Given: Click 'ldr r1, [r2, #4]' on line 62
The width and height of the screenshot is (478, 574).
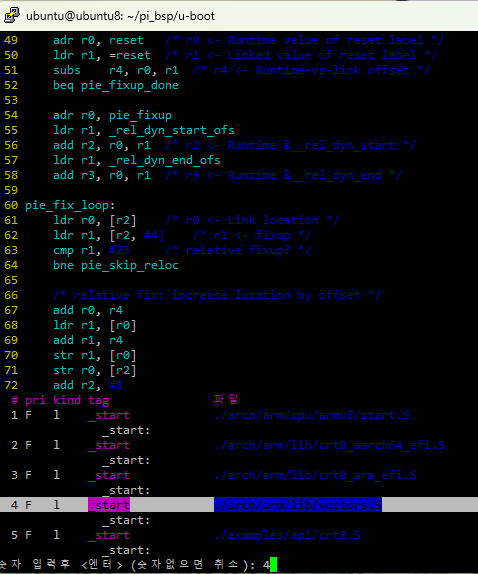Looking at the screenshot, I should (x=109, y=235).
